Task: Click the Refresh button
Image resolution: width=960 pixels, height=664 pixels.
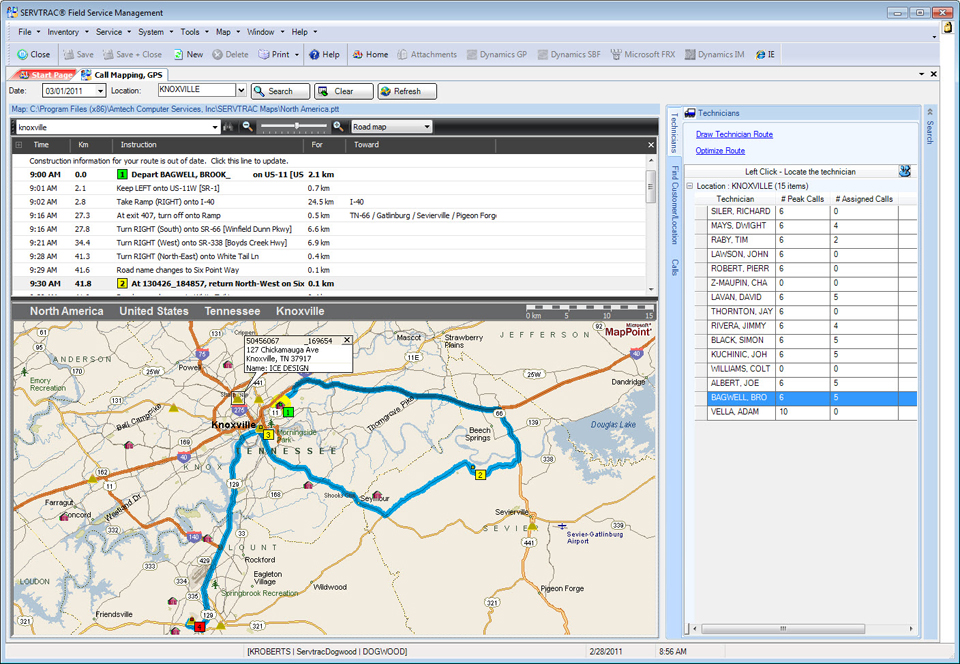Action: (x=407, y=91)
